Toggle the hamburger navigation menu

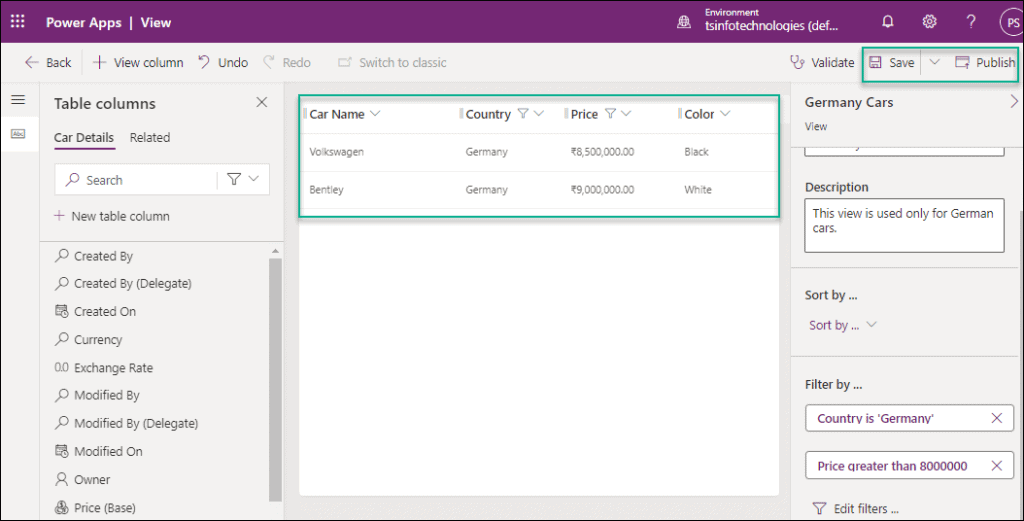pos(18,100)
